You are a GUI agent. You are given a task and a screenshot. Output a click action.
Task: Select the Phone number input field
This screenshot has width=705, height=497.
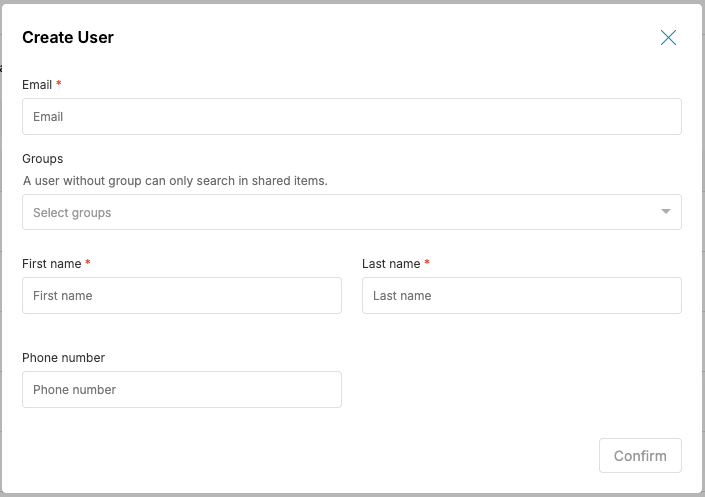(181, 390)
